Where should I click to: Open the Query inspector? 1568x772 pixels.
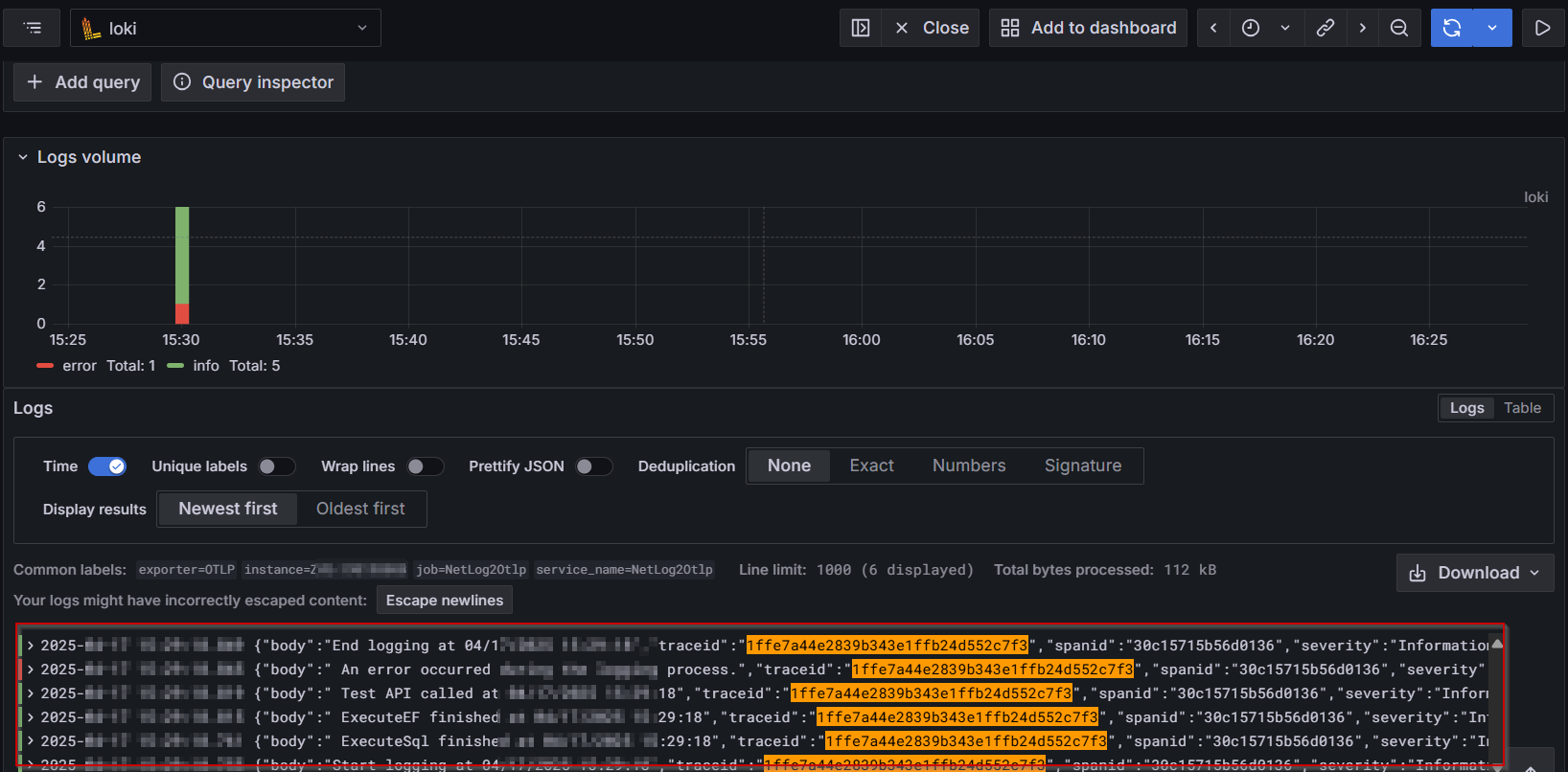253,82
